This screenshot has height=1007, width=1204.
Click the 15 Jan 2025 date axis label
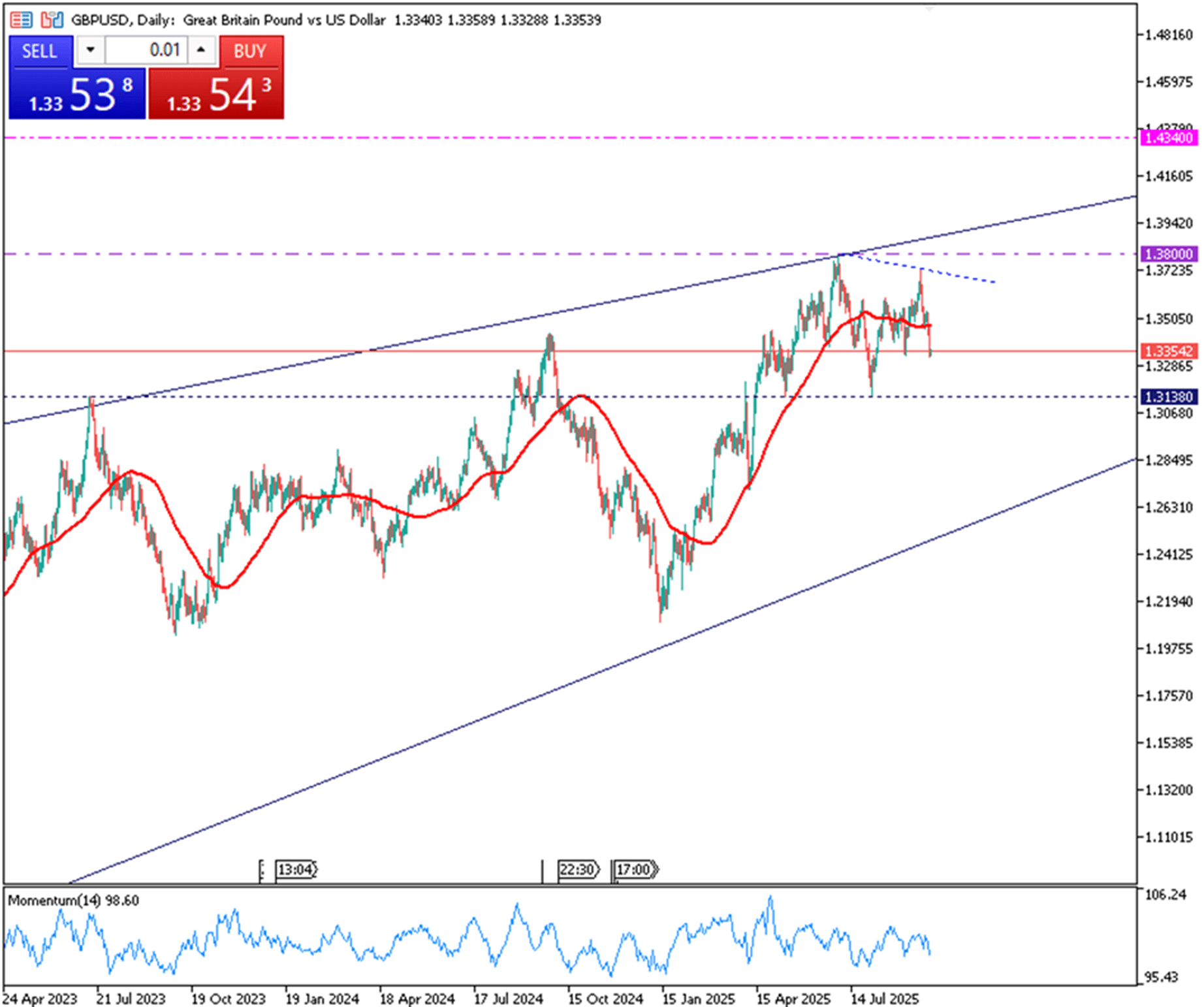699,999
